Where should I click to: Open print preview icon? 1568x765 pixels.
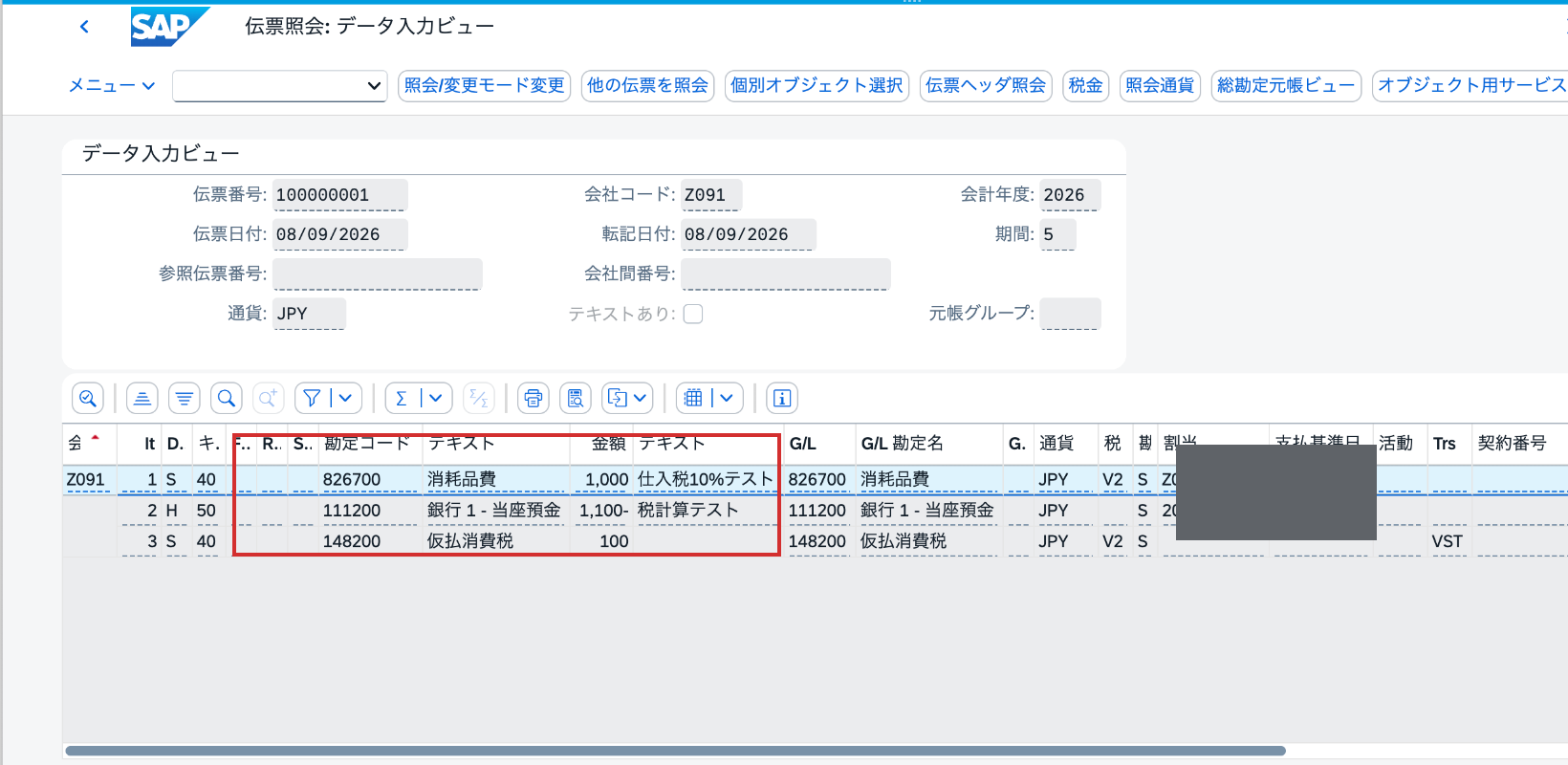coord(576,398)
